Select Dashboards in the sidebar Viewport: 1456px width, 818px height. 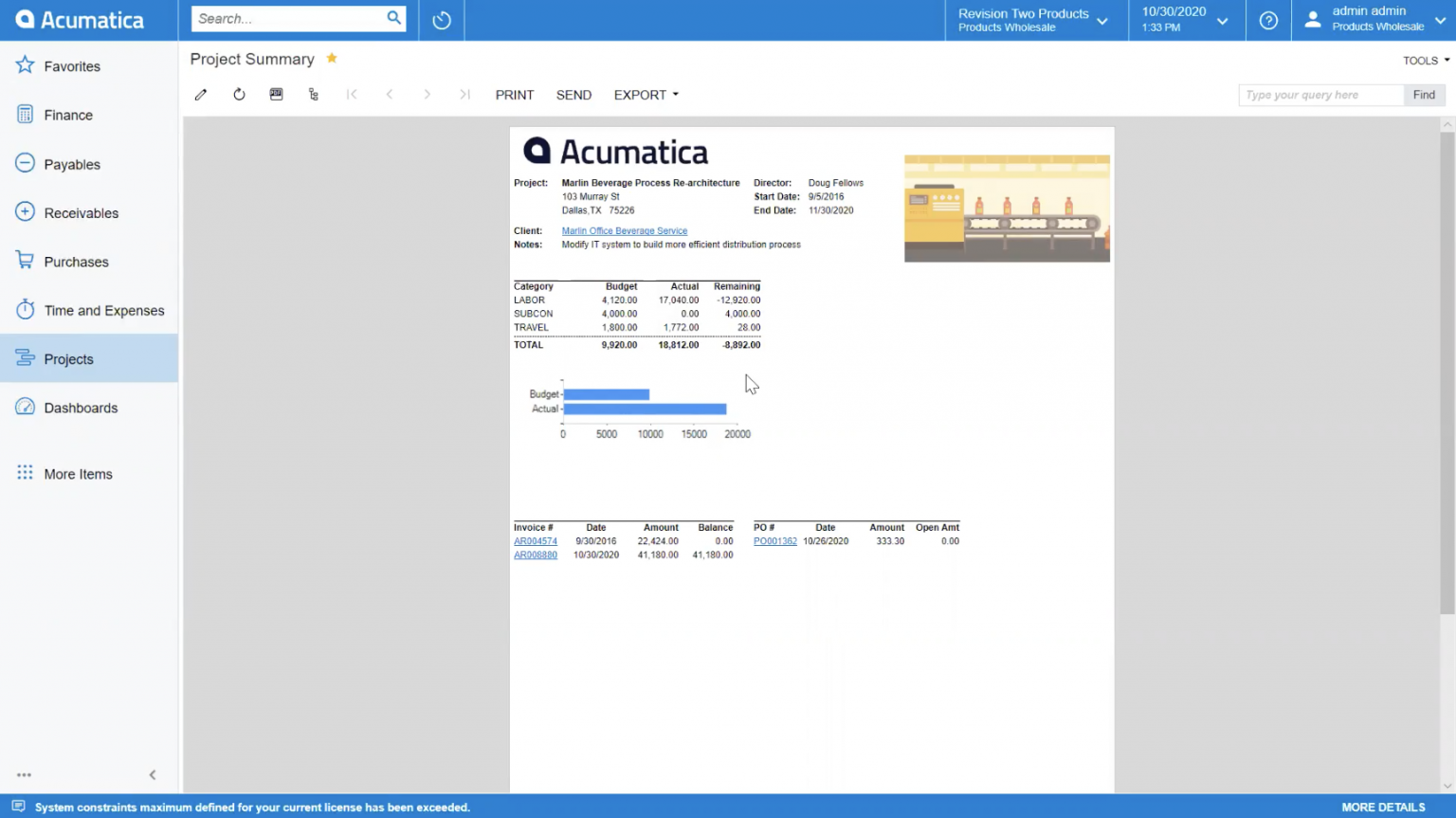[81, 408]
